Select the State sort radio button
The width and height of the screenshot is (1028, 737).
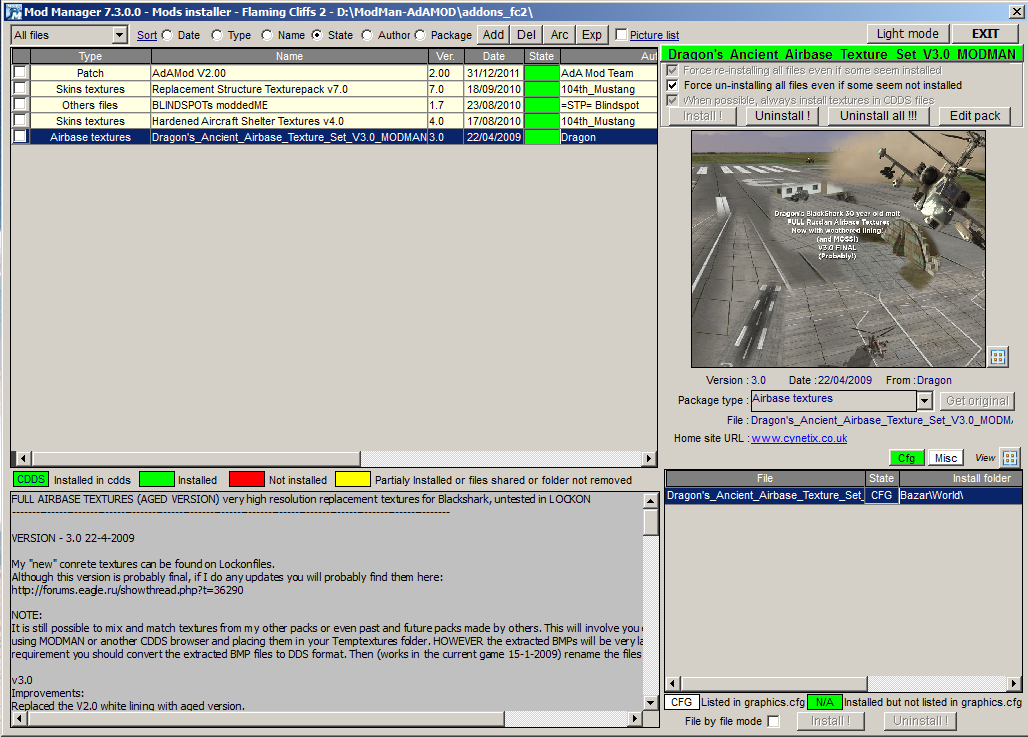[x=317, y=35]
